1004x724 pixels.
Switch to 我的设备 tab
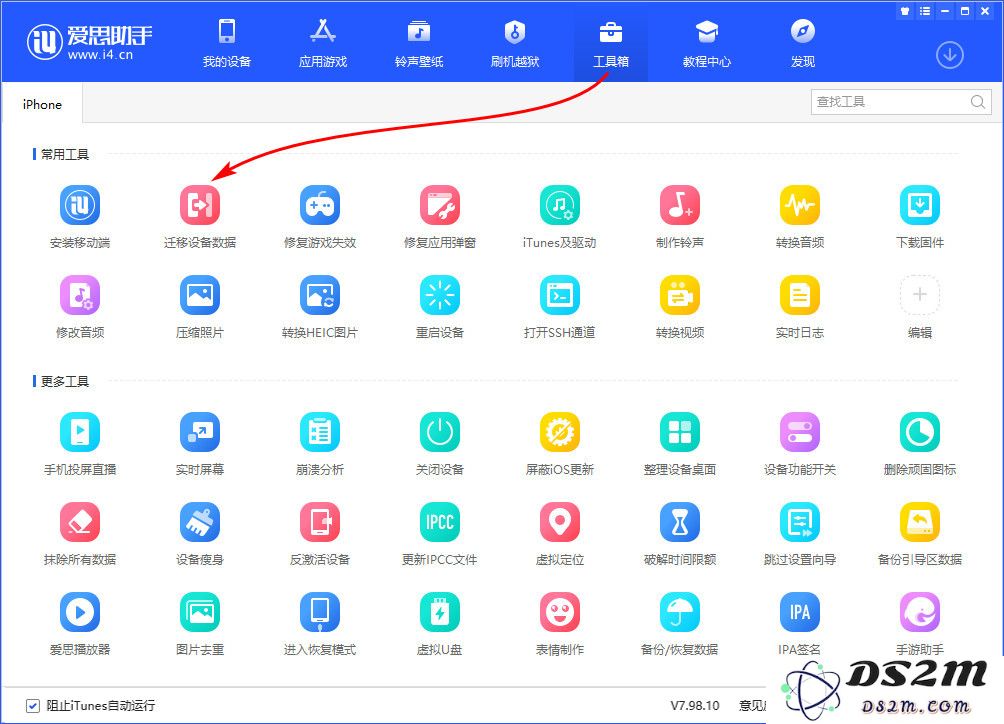(x=227, y=42)
